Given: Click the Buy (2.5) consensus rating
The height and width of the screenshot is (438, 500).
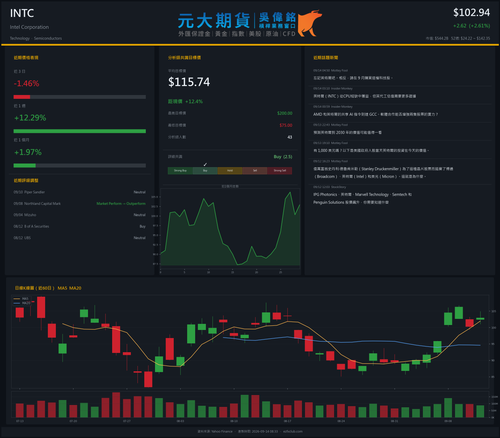Looking at the screenshot, I should (x=283, y=157).
